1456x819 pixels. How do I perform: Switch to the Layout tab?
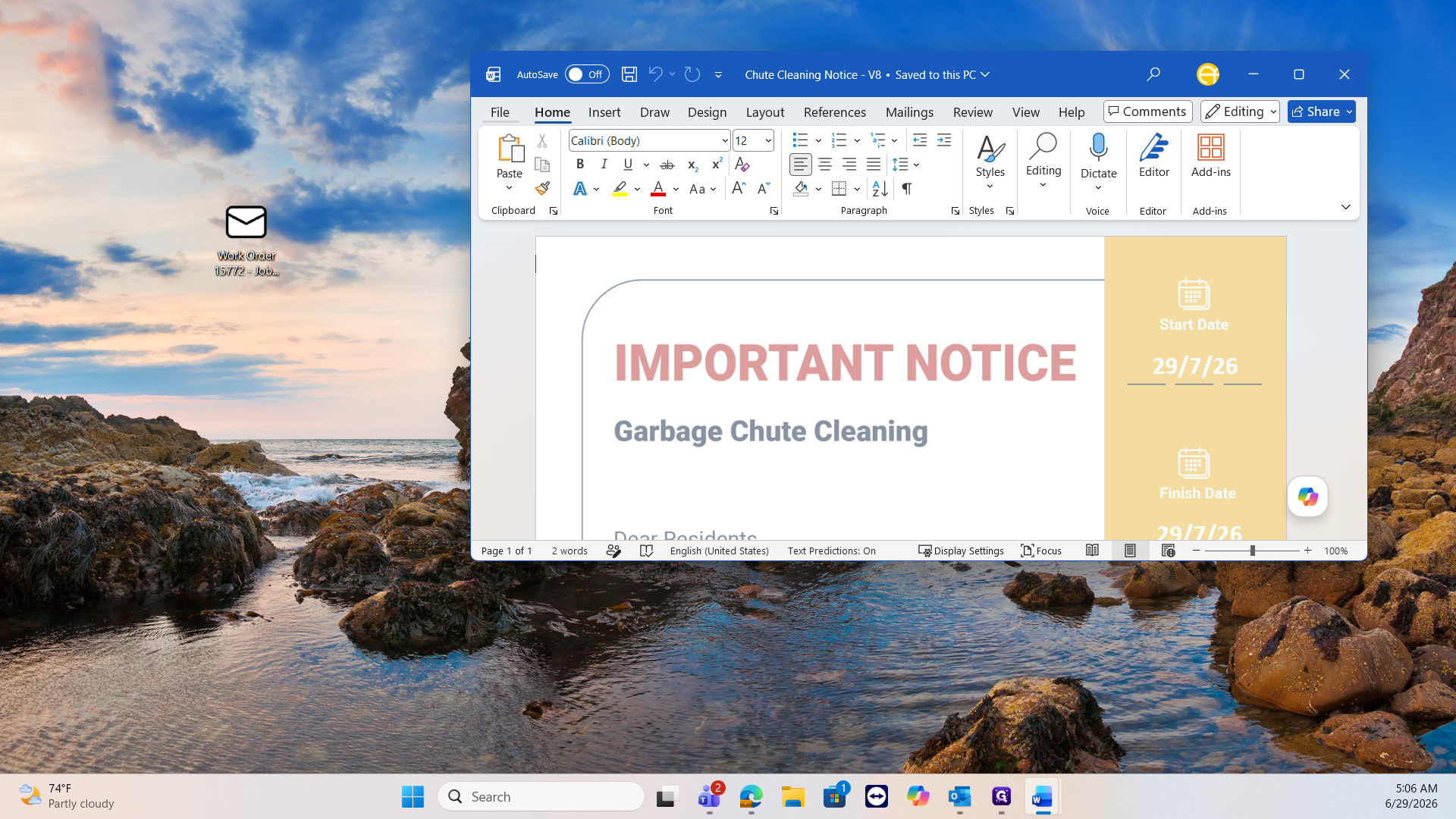coord(765,112)
